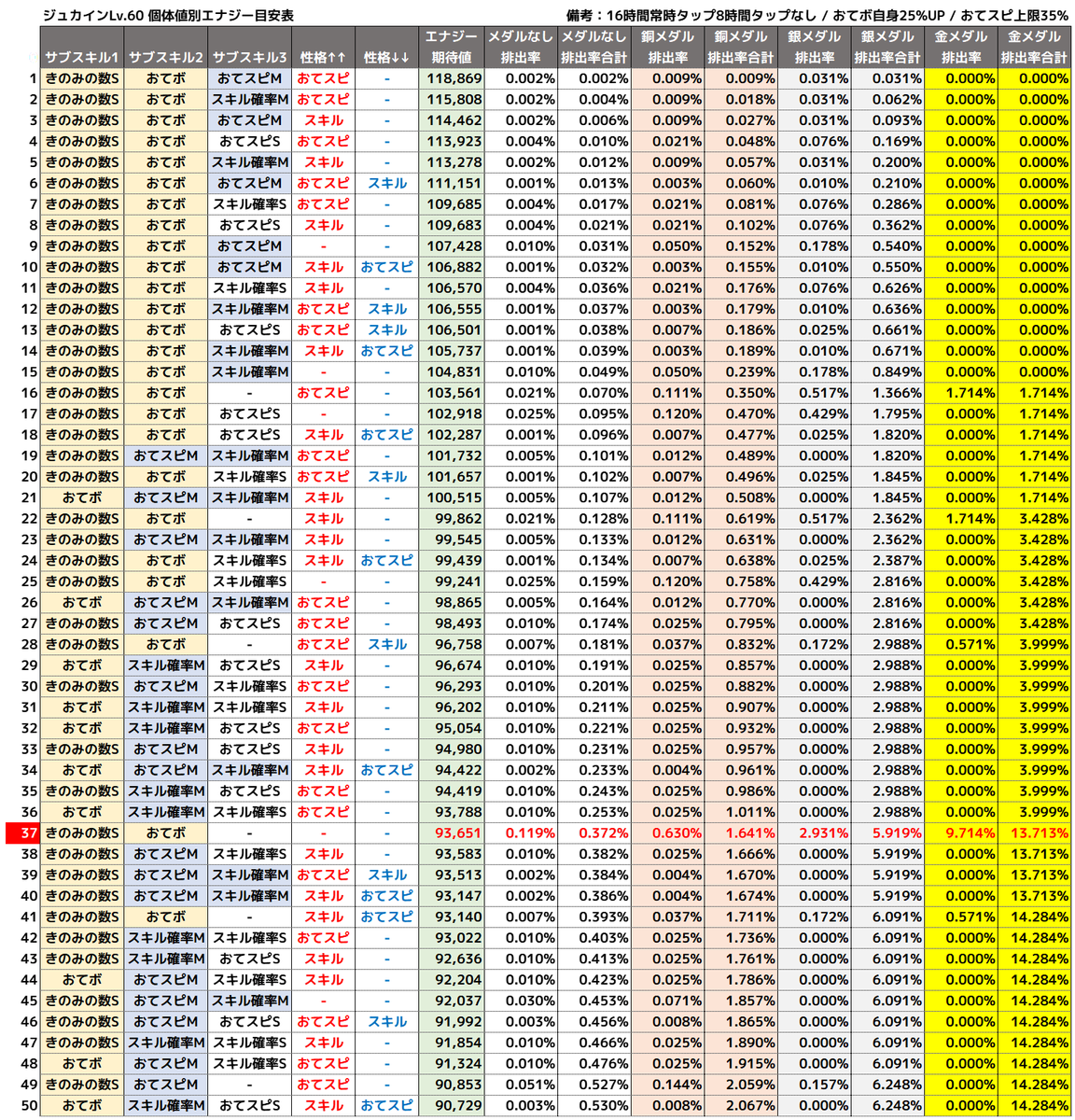Click the 92,037 energy value
The height and width of the screenshot is (1120, 1075).
[x=452, y=1001]
